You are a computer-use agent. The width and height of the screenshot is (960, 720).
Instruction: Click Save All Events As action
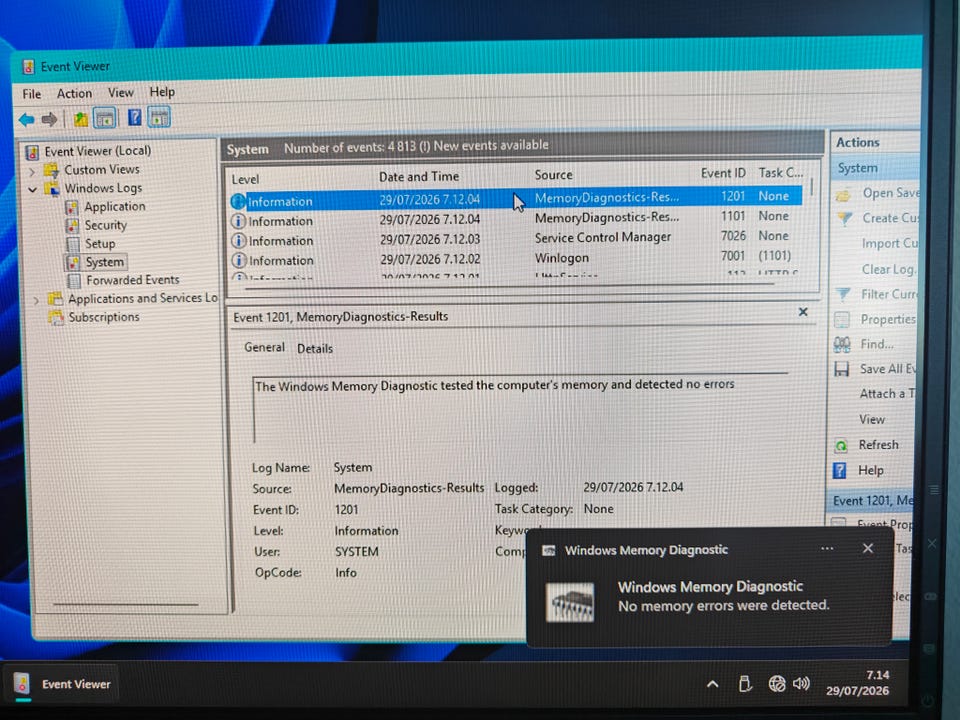pos(876,369)
